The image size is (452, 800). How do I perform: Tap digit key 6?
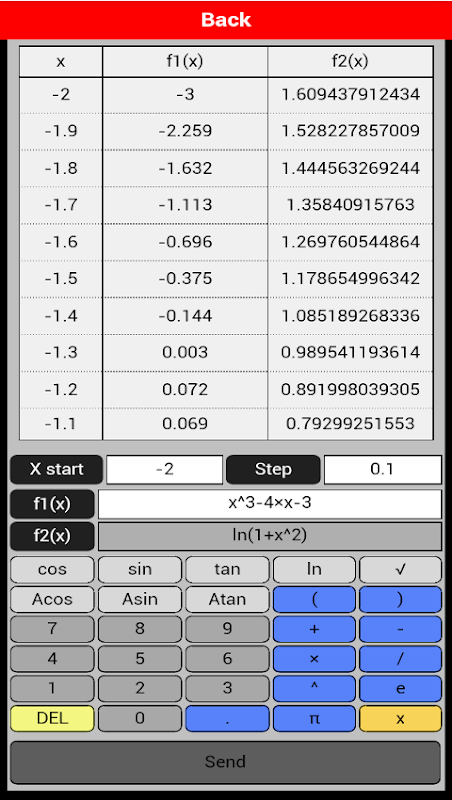(x=227, y=659)
